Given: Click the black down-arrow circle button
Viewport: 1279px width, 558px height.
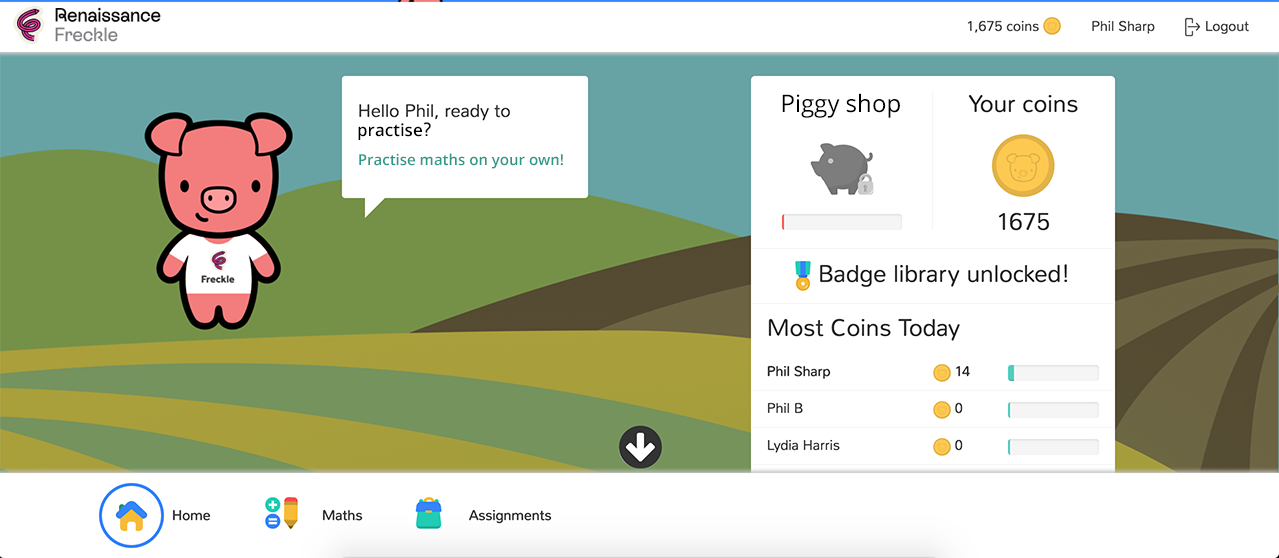Looking at the screenshot, I should coord(640,447).
